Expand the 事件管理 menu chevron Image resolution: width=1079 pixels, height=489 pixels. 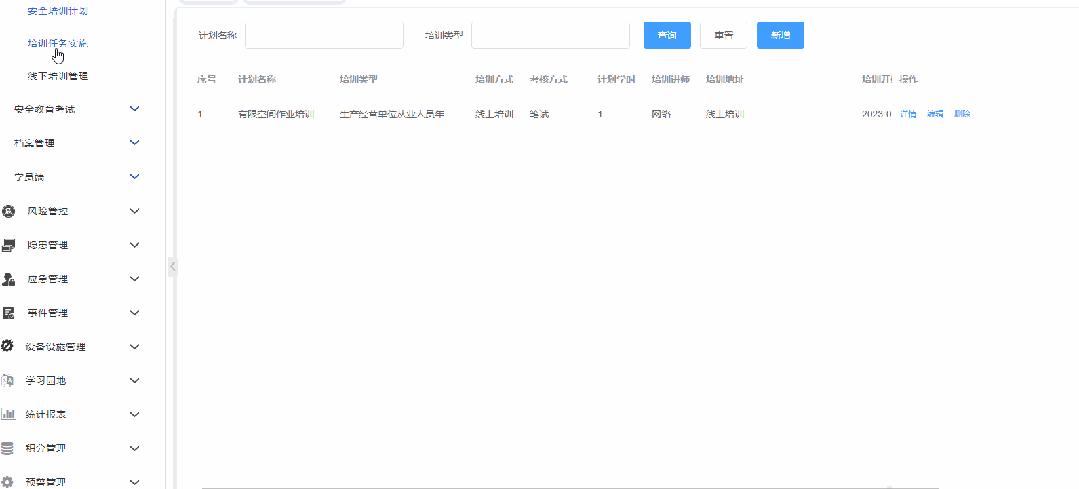135,313
